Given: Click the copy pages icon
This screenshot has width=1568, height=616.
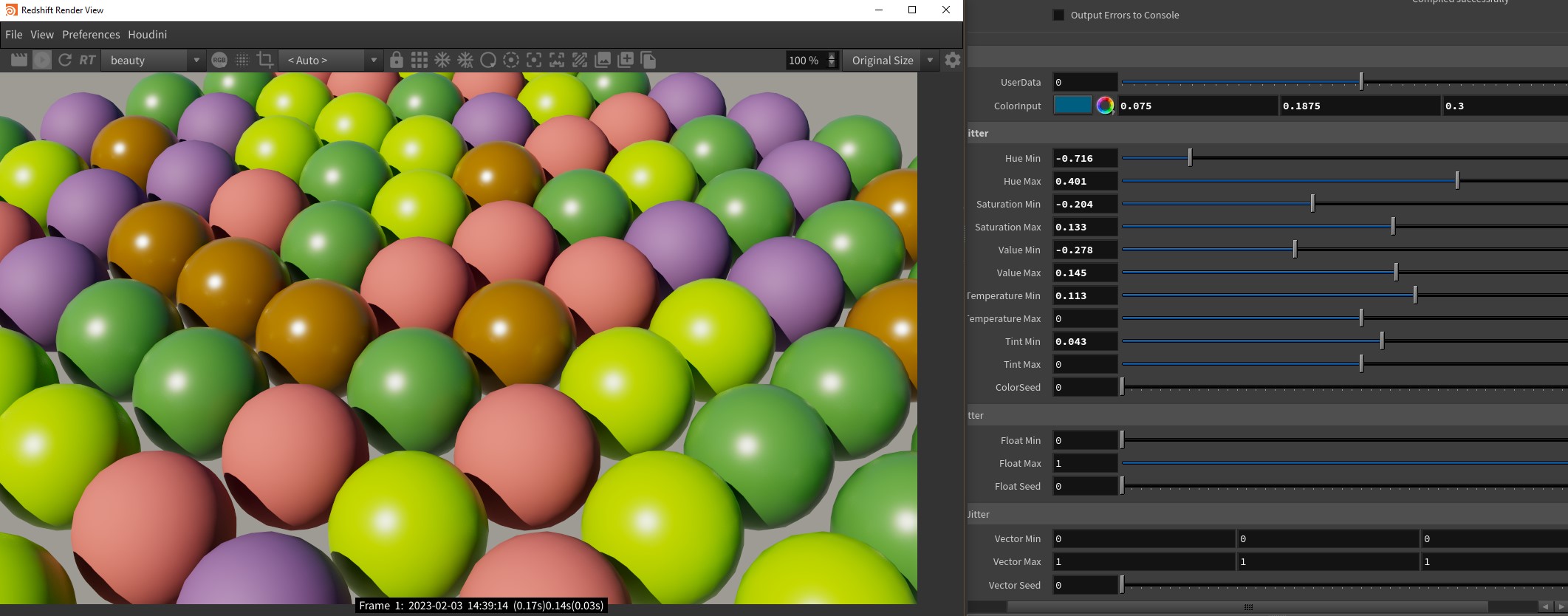Looking at the screenshot, I should tap(648, 61).
